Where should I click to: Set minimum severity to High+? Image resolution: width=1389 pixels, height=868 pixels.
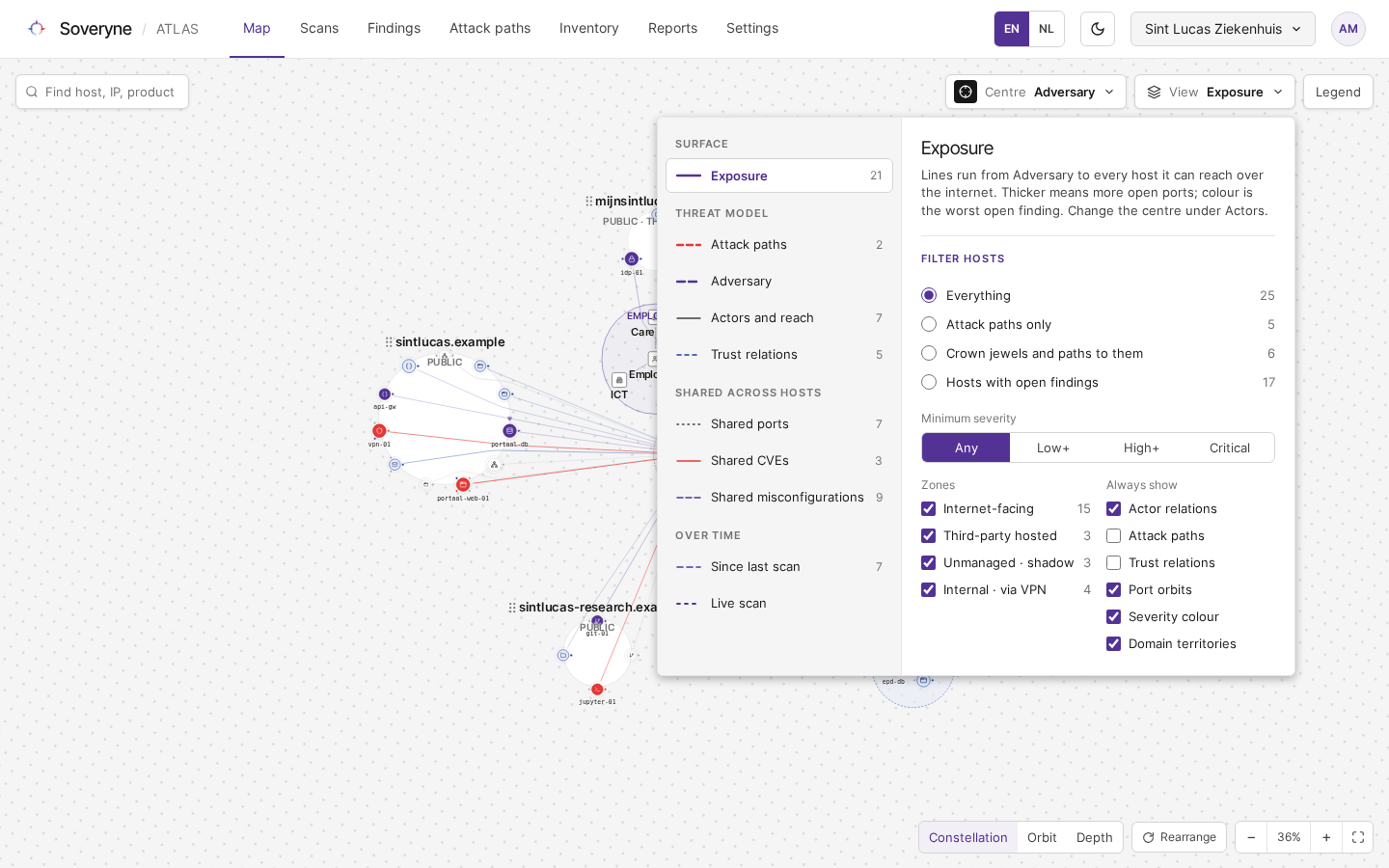click(1141, 448)
